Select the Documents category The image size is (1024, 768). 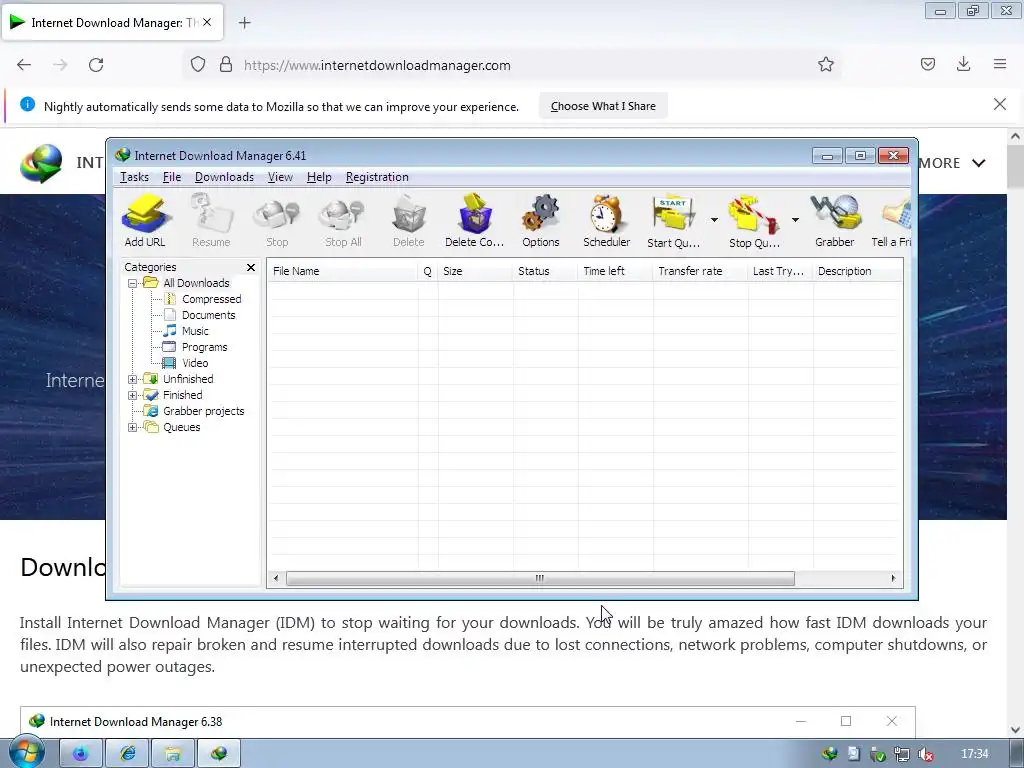pos(208,315)
